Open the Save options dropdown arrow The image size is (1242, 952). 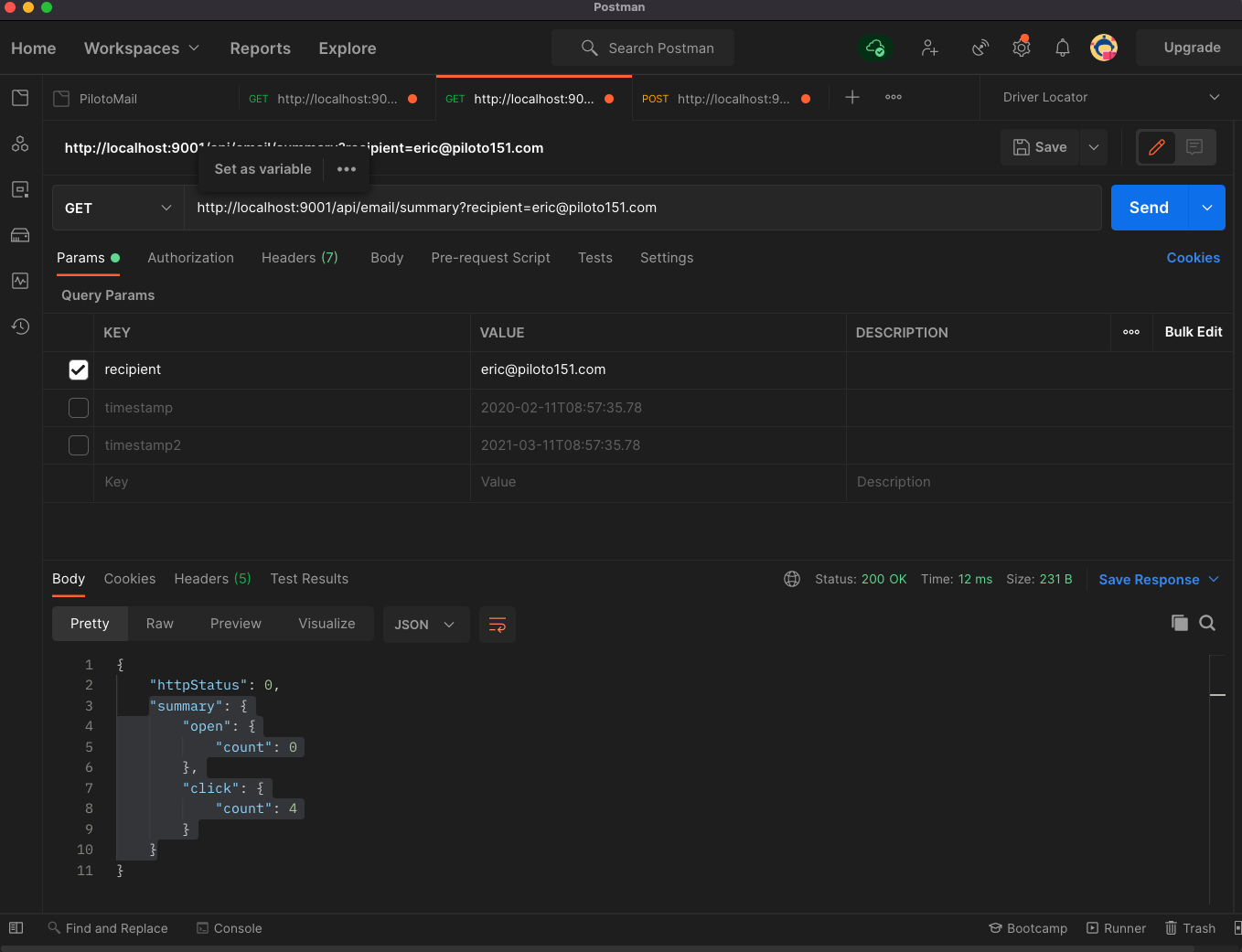pyautogui.click(x=1094, y=147)
